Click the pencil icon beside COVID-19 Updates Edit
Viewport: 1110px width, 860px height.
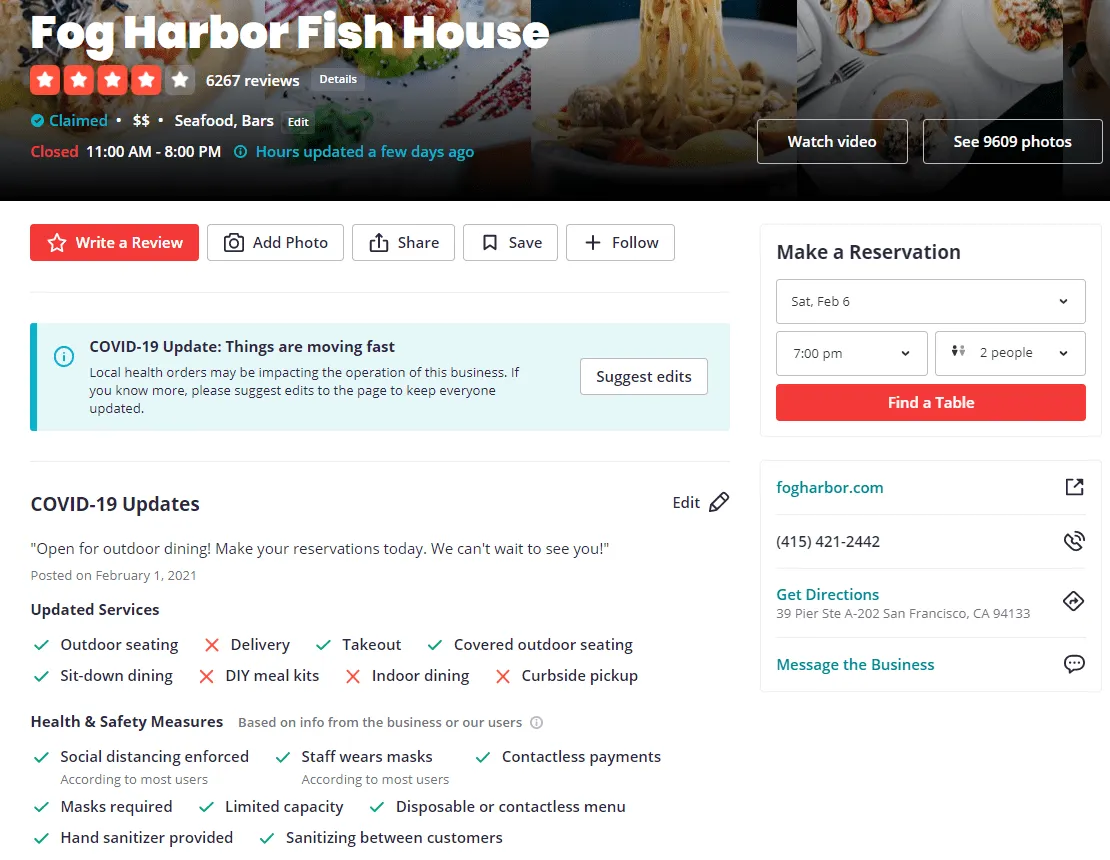719,502
